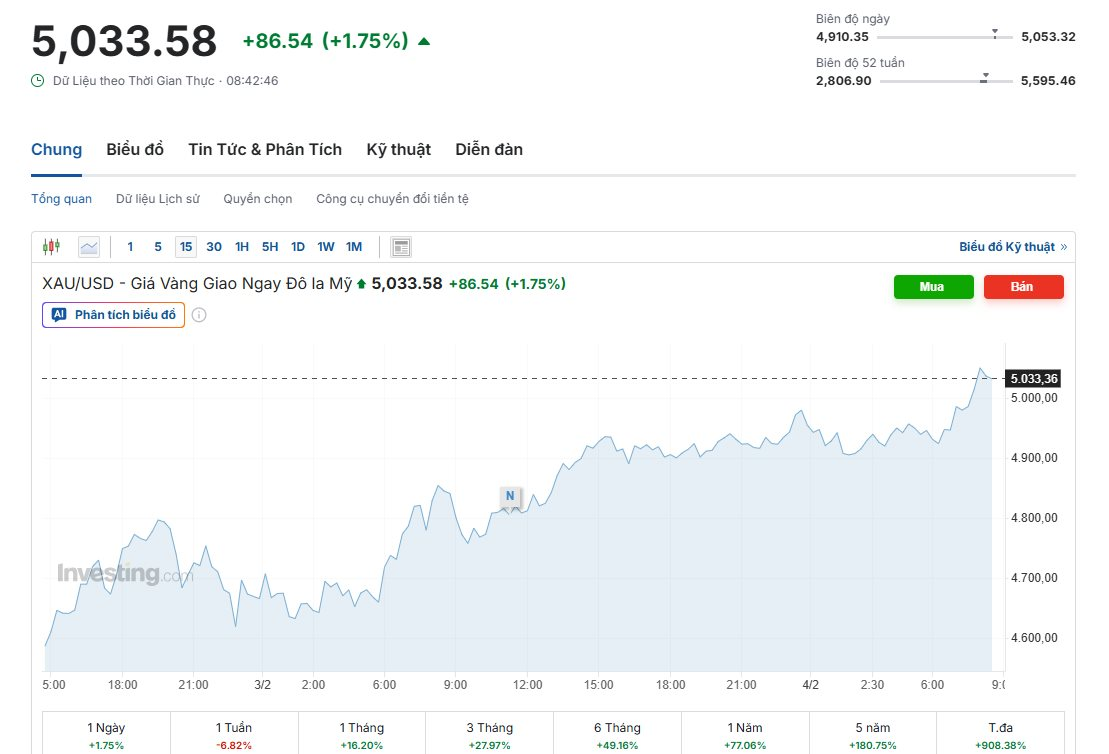Switch to Tin Tức & Phân Tích tab

[x=265, y=150]
